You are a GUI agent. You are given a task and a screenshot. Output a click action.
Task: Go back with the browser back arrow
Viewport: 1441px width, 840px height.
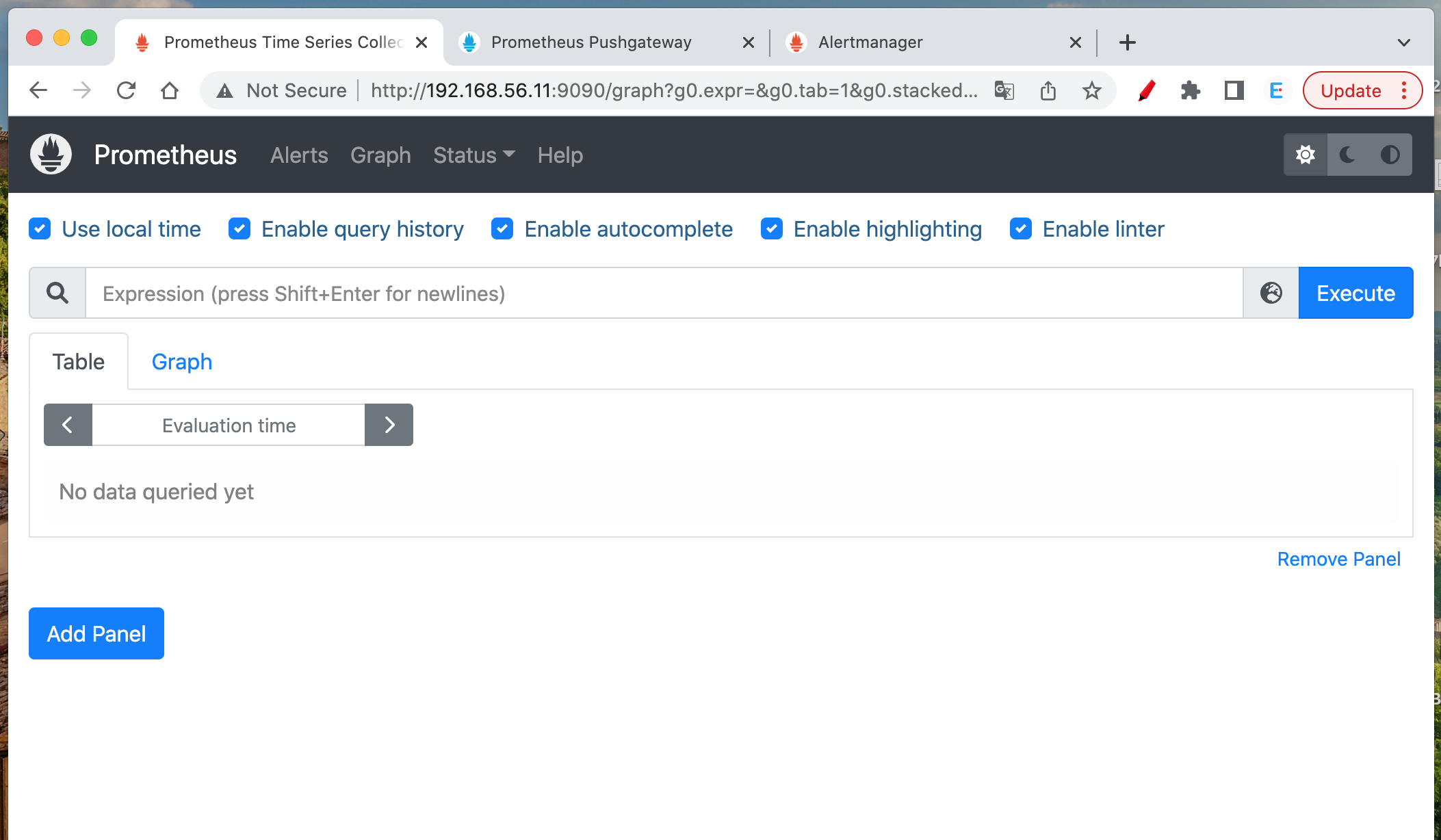(38, 90)
